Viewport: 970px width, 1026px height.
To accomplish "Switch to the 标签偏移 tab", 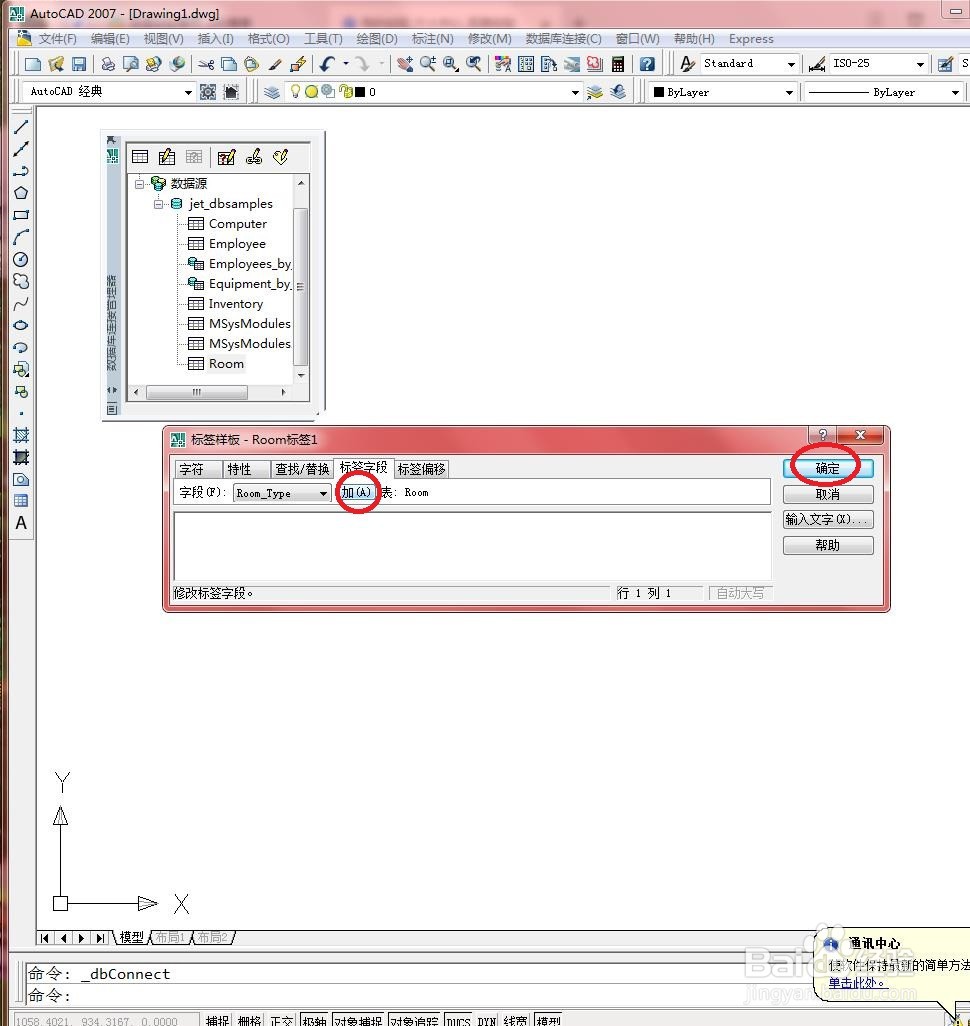I will pos(422,469).
